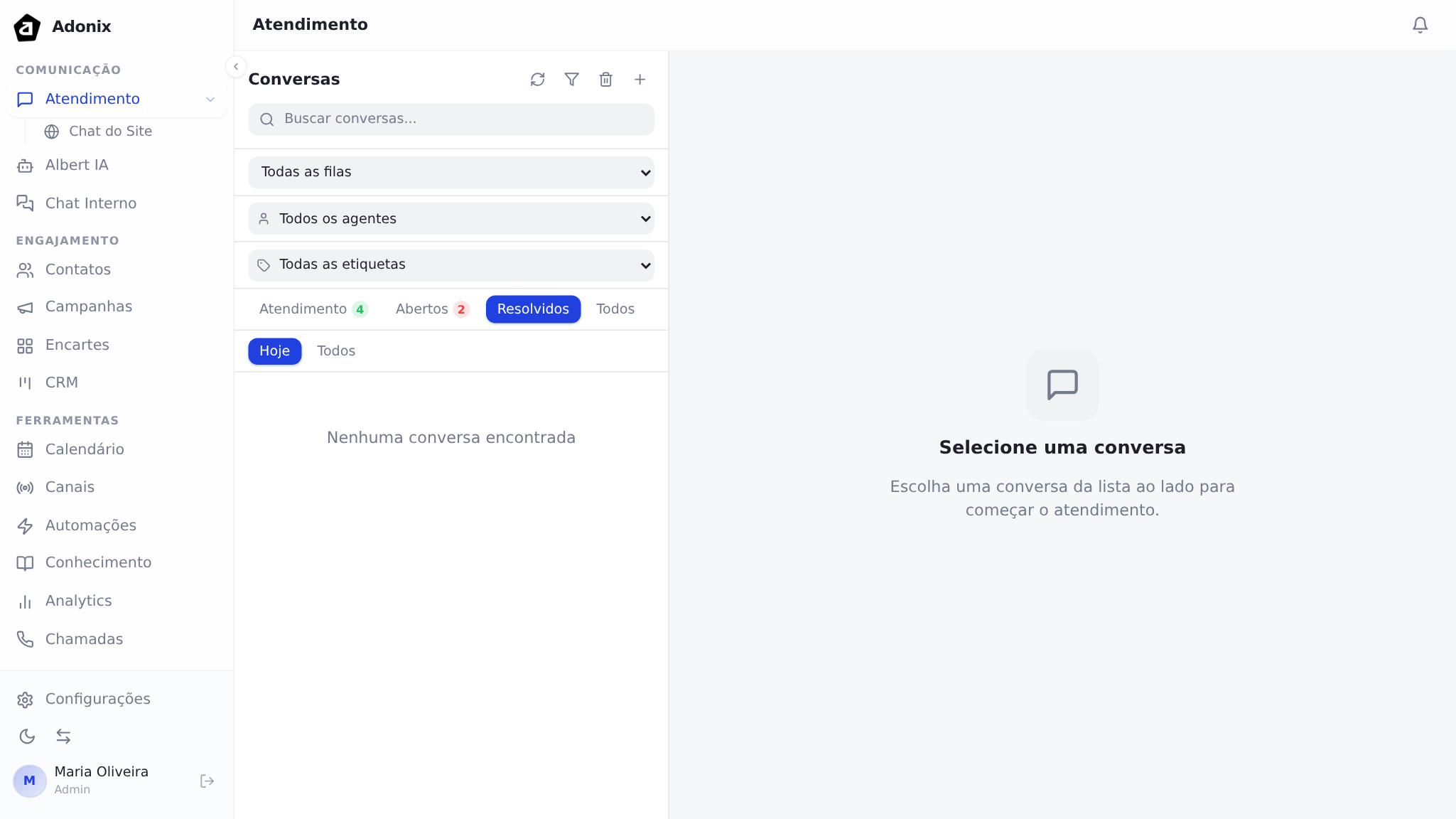The height and width of the screenshot is (819, 1456).
Task: Go to Configurações page
Action: coord(97,700)
